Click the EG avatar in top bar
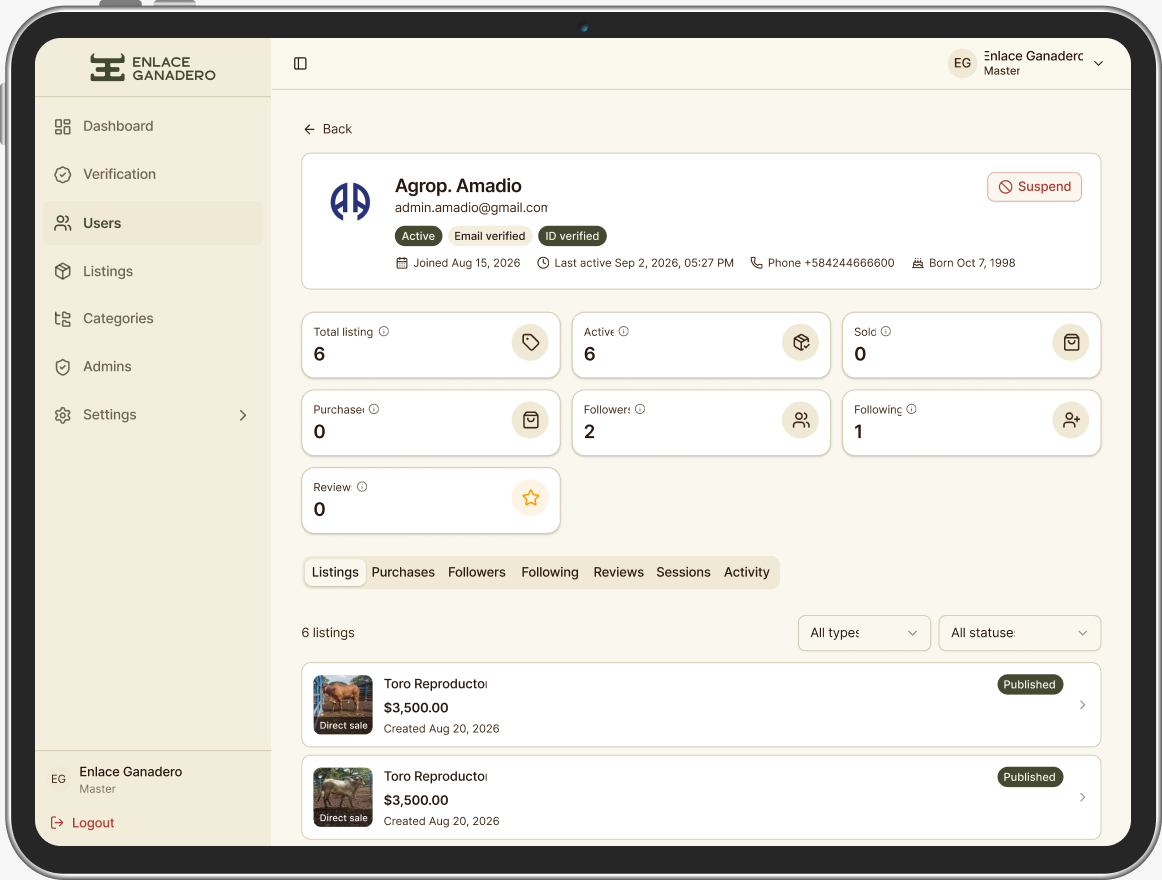The image size is (1162, 880). coord(962,64)
